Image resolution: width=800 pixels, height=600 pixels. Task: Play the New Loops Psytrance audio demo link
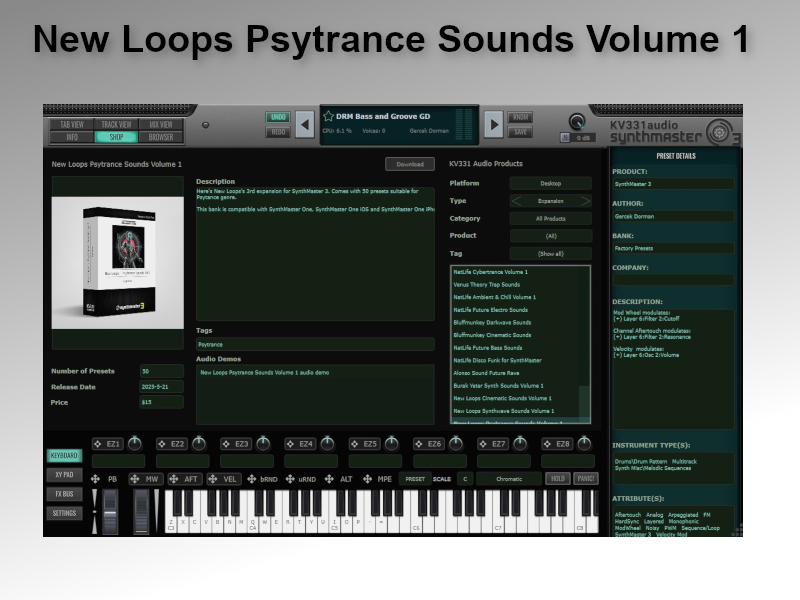(264, 372)
